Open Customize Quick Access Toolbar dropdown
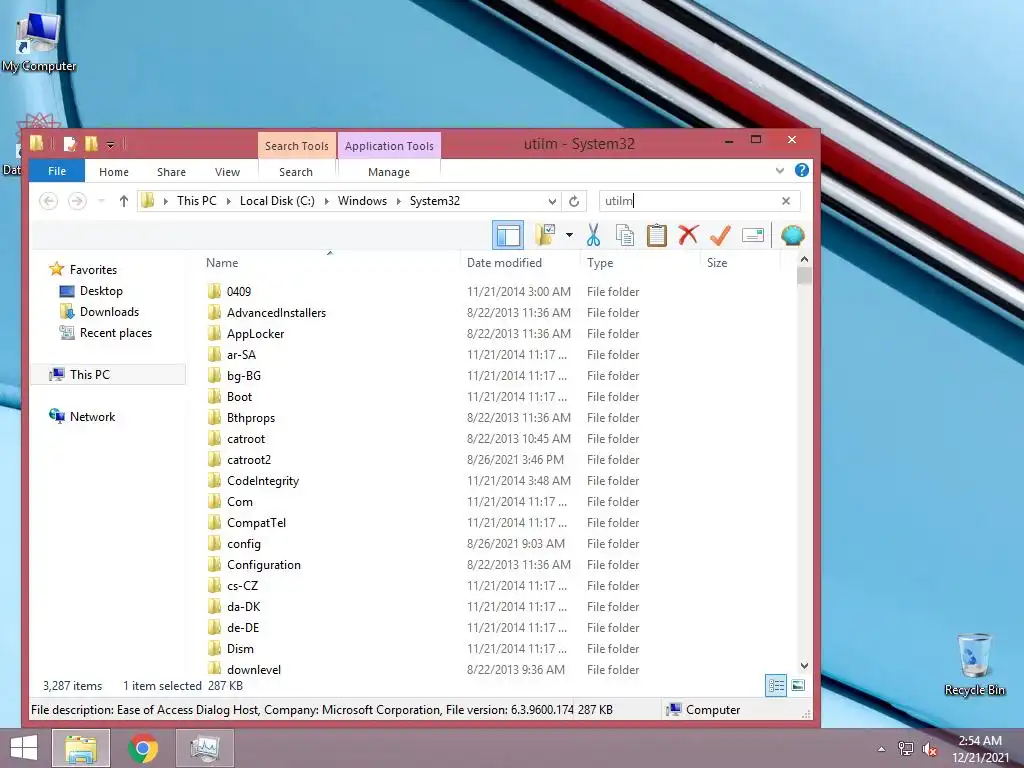 110,144
